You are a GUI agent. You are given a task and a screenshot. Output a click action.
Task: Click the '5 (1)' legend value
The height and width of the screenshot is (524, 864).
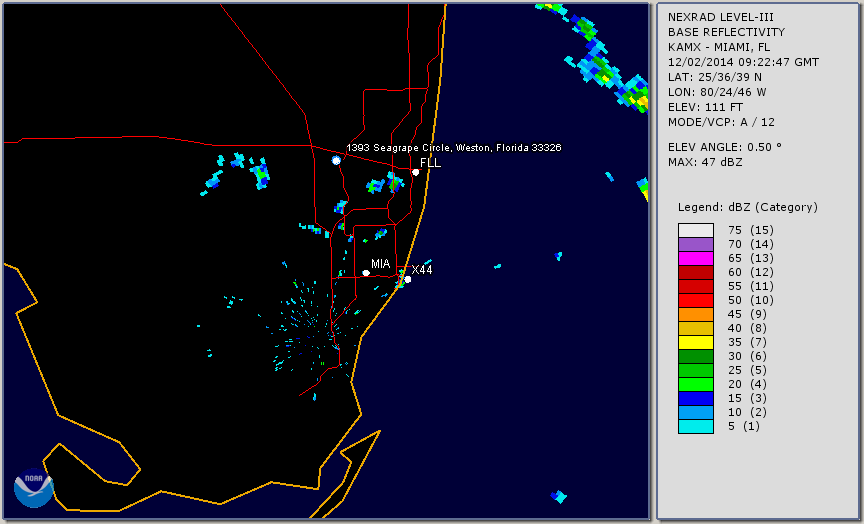tap(743, 426)
